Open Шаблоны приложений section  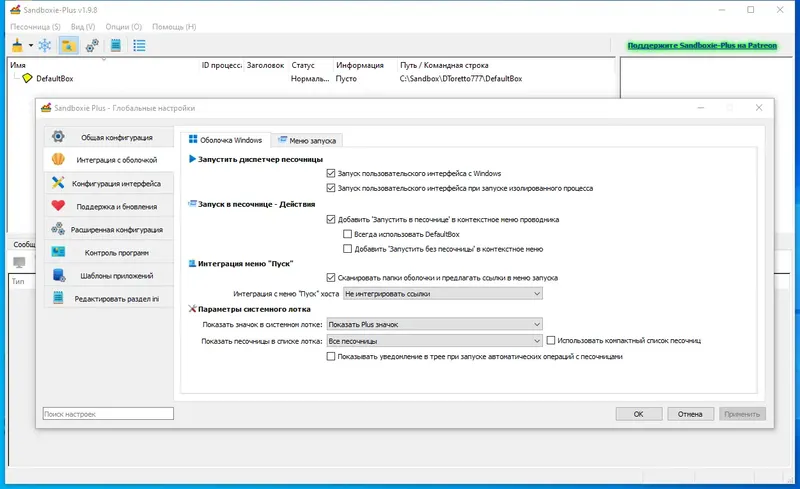point(109,275)
